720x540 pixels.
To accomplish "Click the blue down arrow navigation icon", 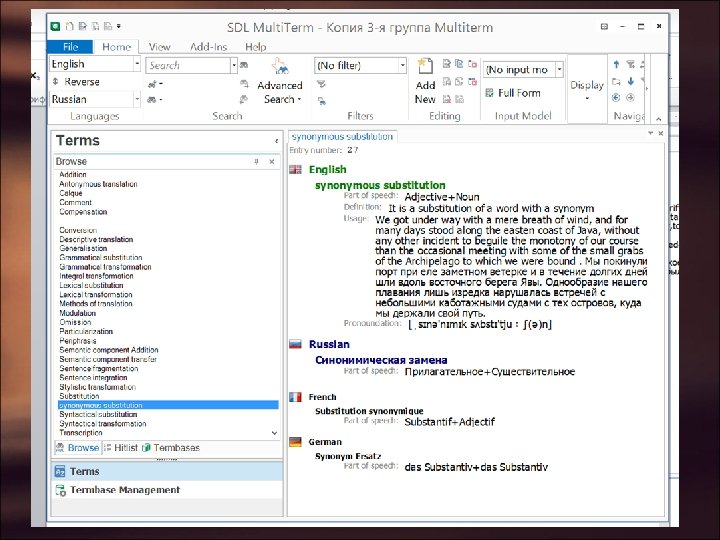I will [x=631, y=81].
